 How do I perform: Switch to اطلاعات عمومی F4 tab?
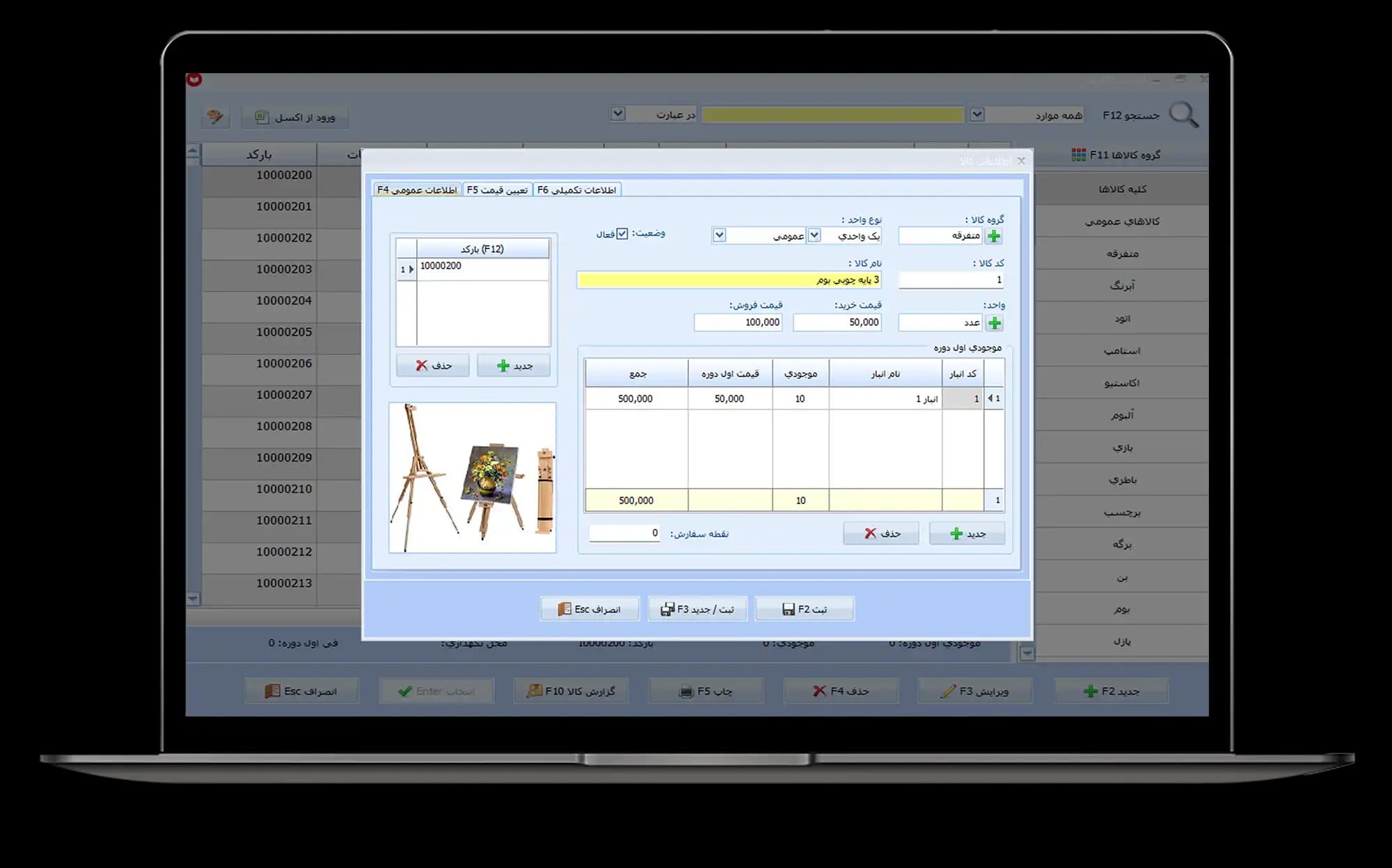pos(417,190)
